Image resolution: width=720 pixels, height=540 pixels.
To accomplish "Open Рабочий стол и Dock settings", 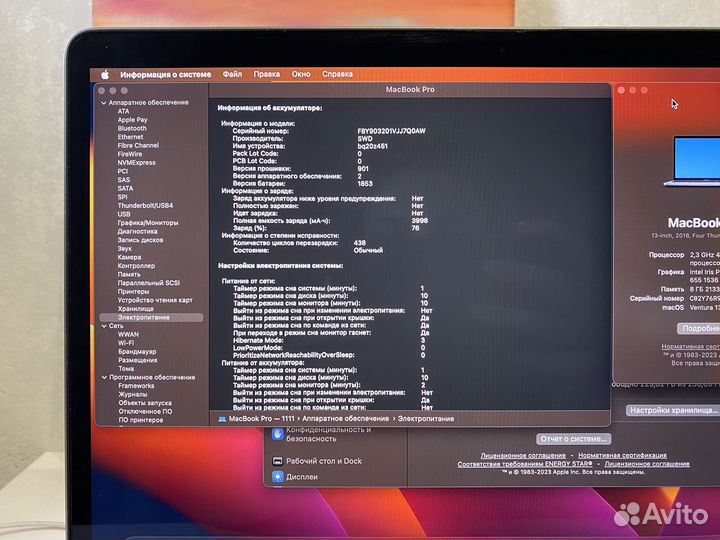I will click(317, 461).
